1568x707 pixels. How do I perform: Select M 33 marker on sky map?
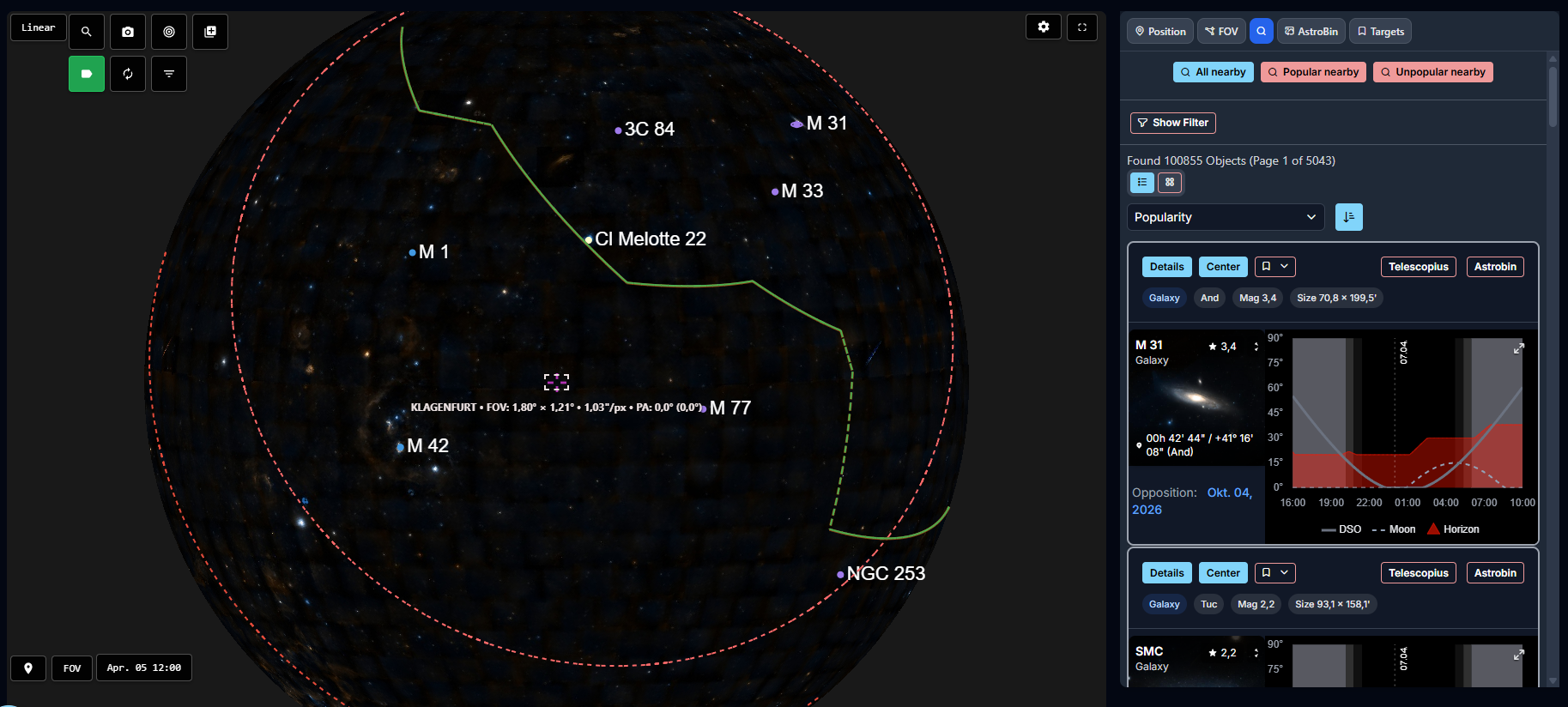[x=775, y=191]
